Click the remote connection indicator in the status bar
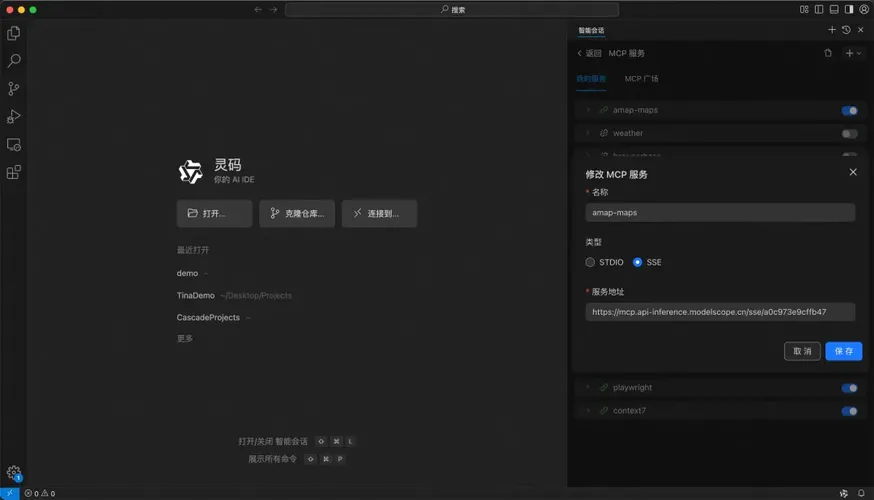 click(9, 493)
